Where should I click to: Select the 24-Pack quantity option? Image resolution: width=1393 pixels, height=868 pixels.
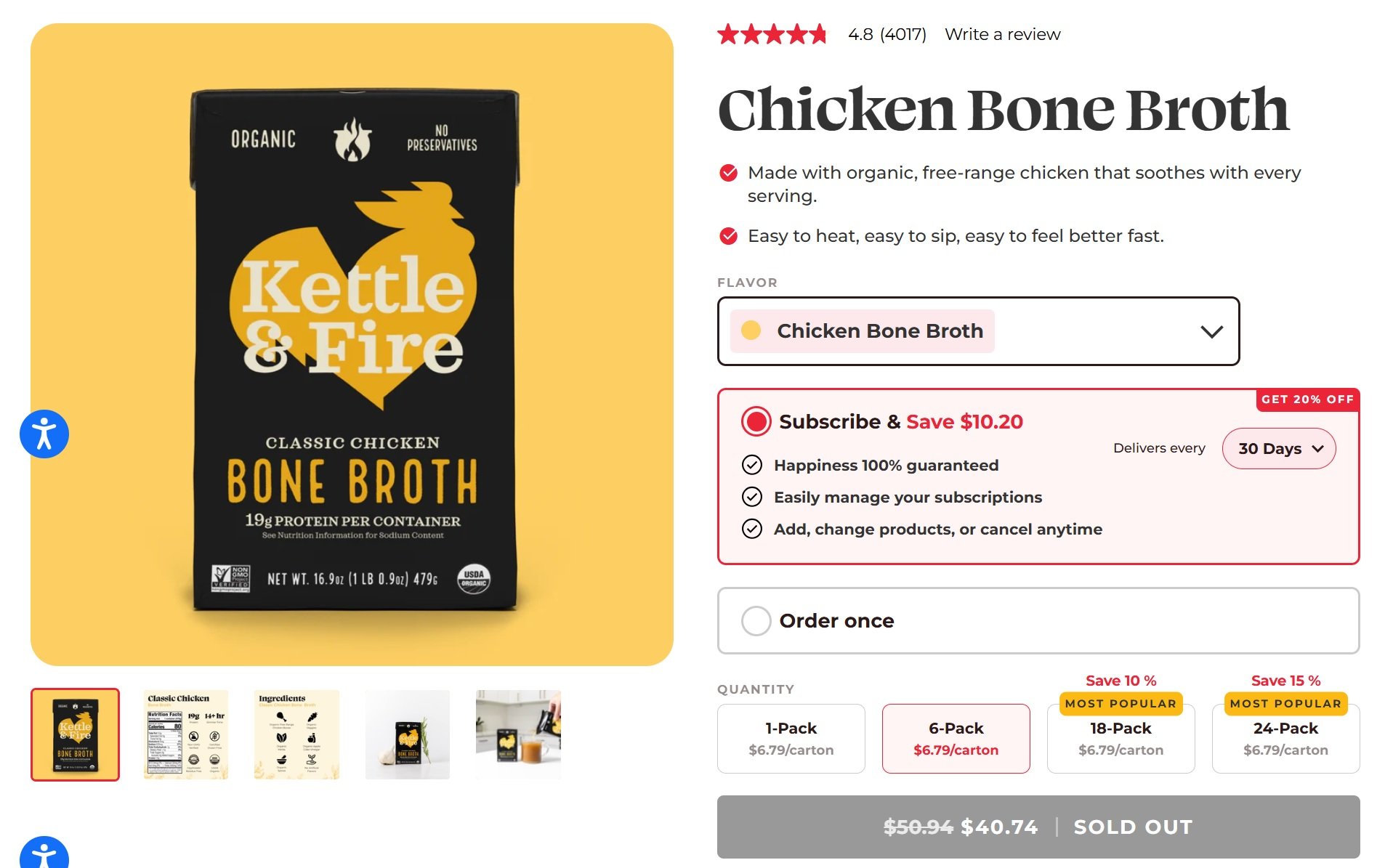(1285, 738)
